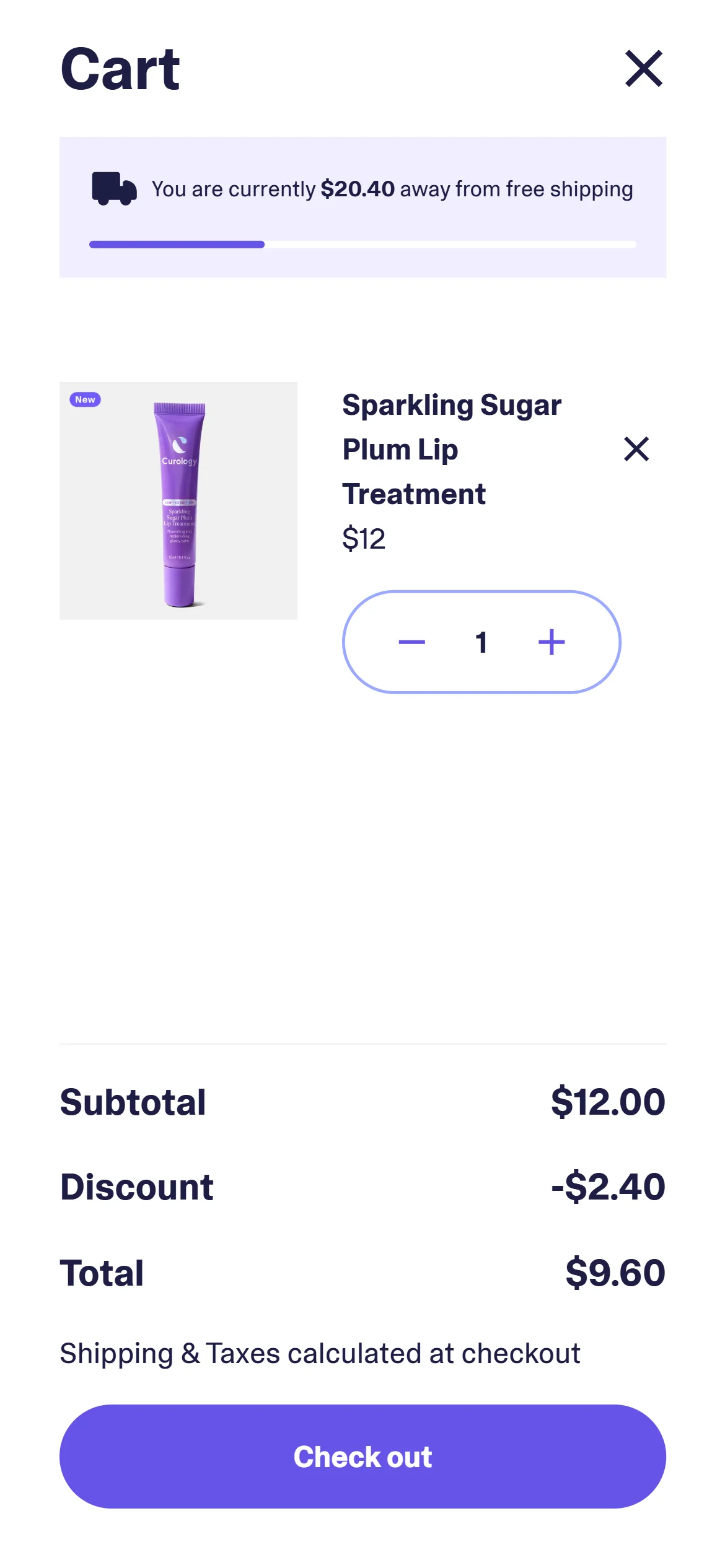Click the quantity value 1
725x1568 pixels.
481,642
